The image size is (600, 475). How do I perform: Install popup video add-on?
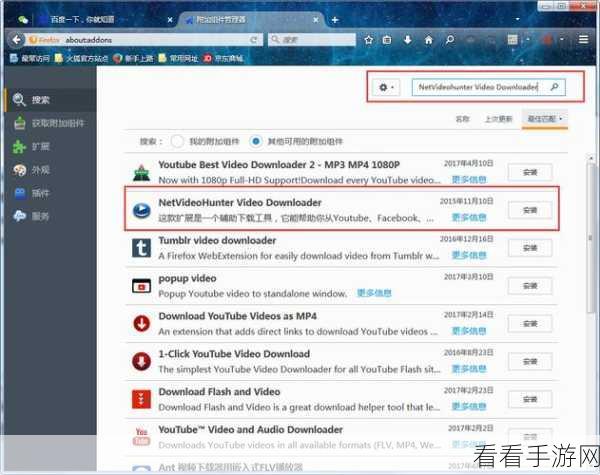click(530, 286)
